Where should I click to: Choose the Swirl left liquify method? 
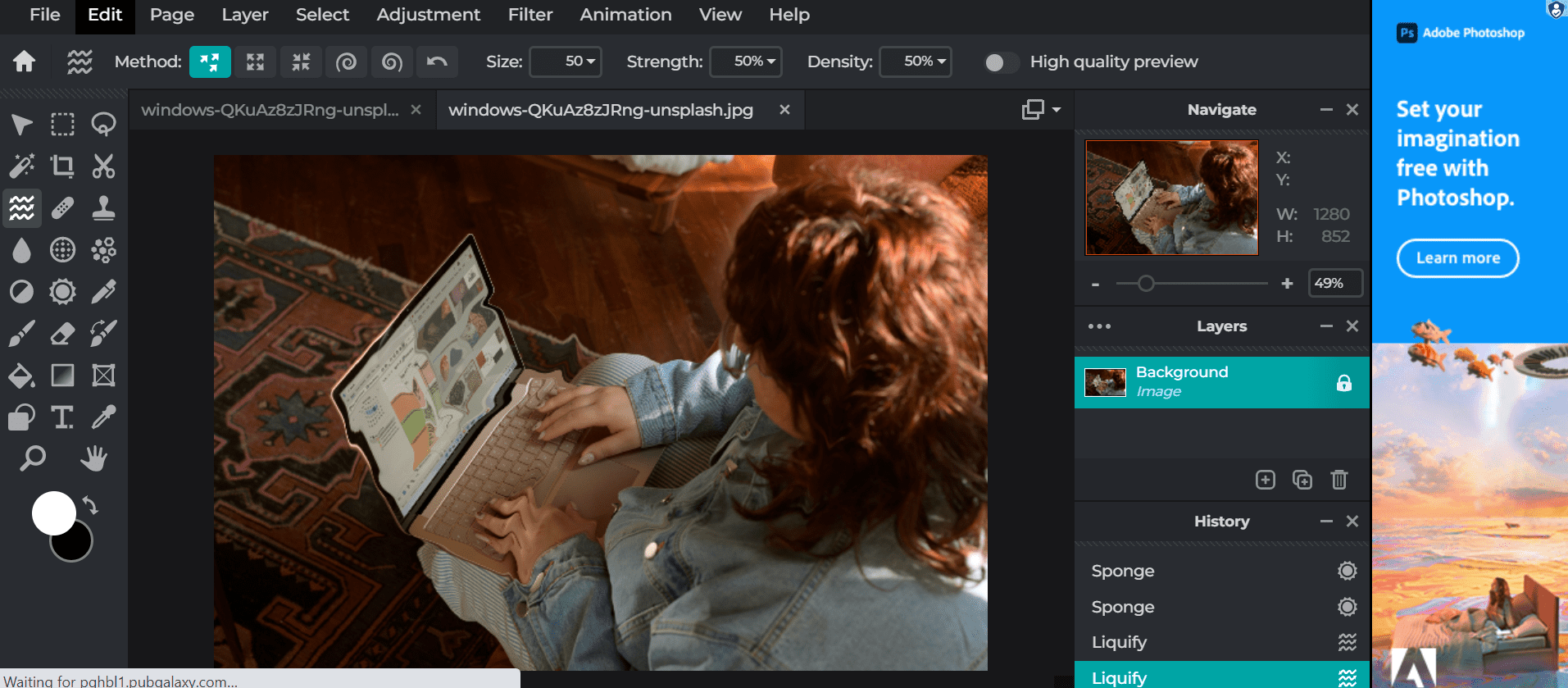pyautogui.click(x=392, y=62)
